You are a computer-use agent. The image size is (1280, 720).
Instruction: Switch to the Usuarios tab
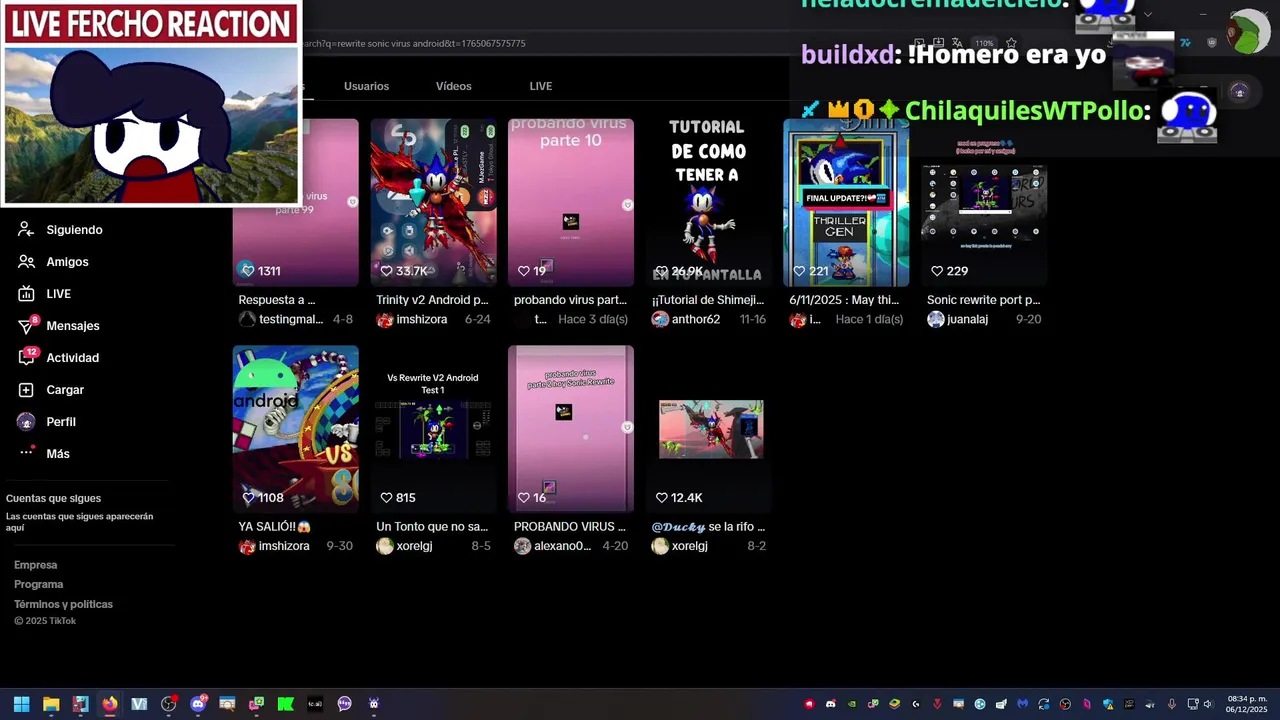[366, 86]
